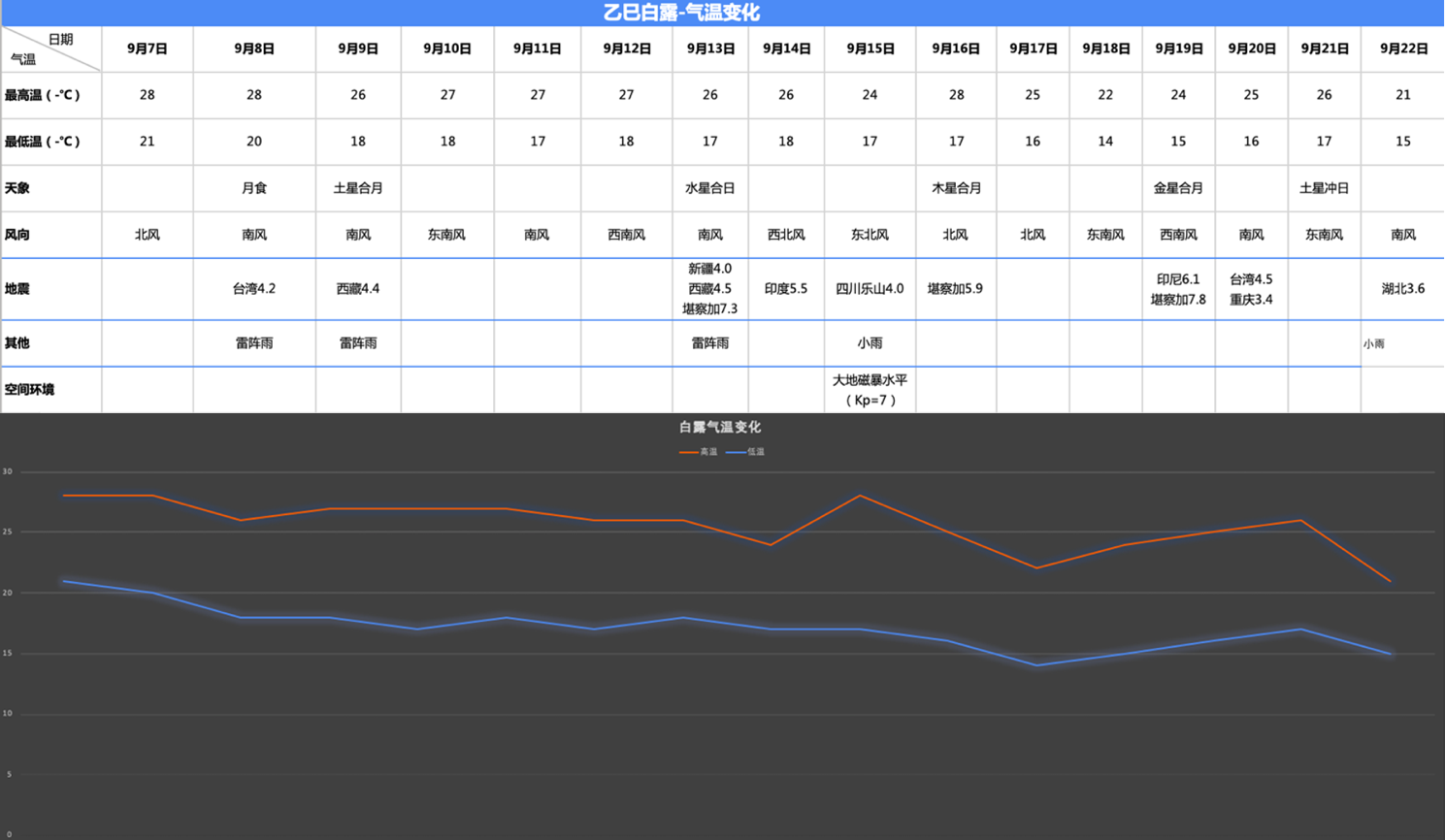
Task: Click 雷阵雨 cell under 9月8日
Action: click(x=254, y=343)
